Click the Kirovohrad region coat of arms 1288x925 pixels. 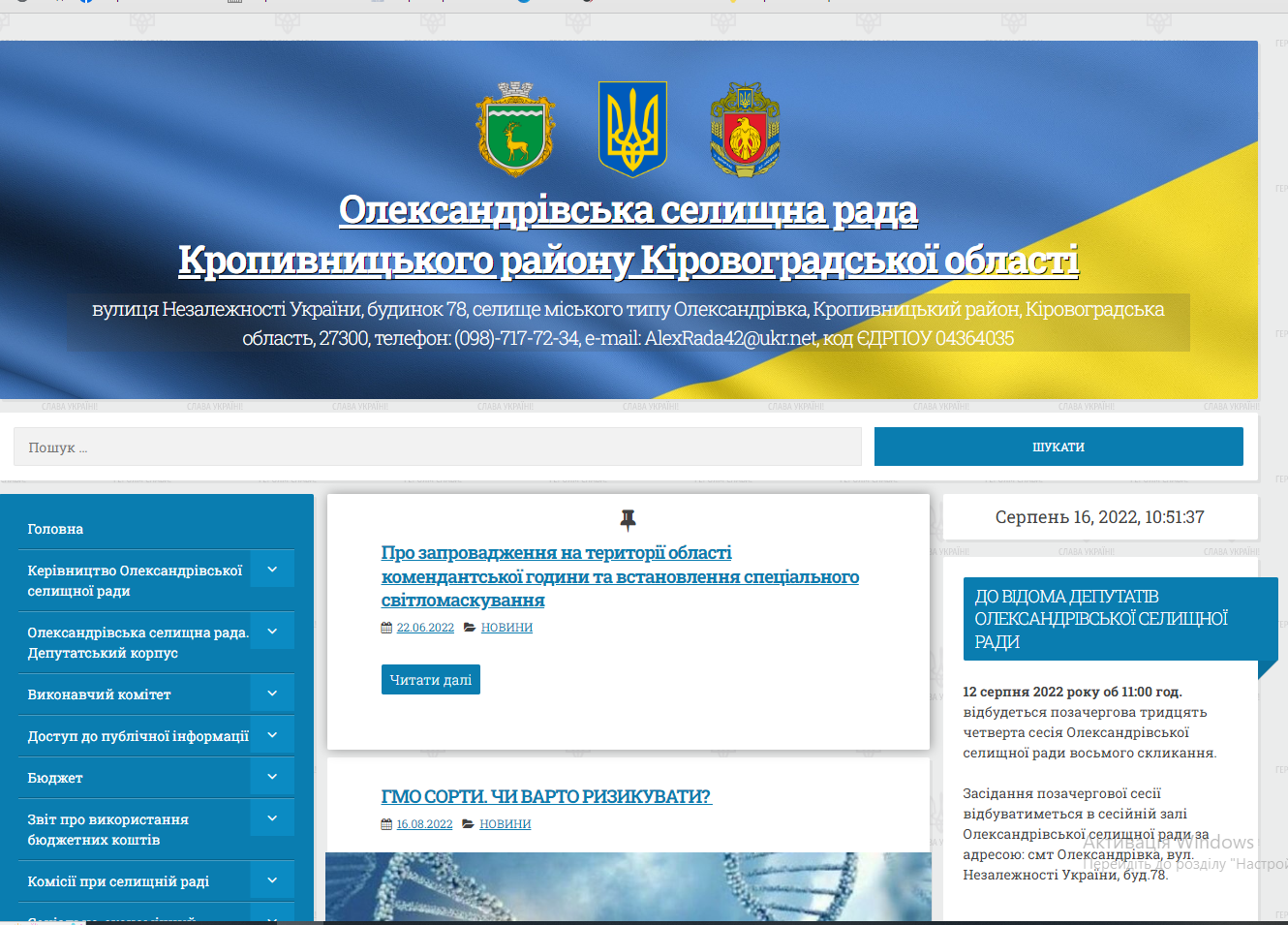745,129
